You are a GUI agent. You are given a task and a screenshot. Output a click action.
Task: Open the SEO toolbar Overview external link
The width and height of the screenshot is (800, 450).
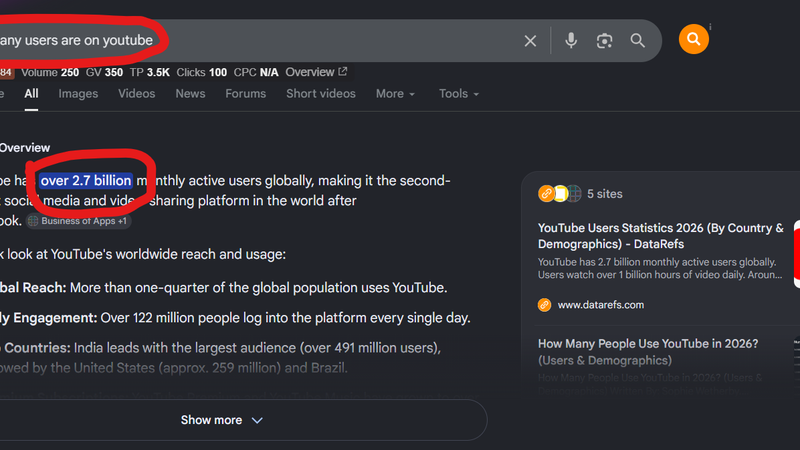click(316, 72)
